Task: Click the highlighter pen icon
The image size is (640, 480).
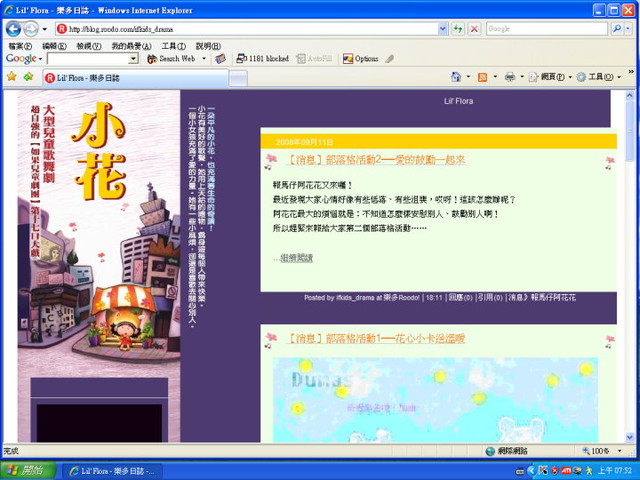Action: 389,59
